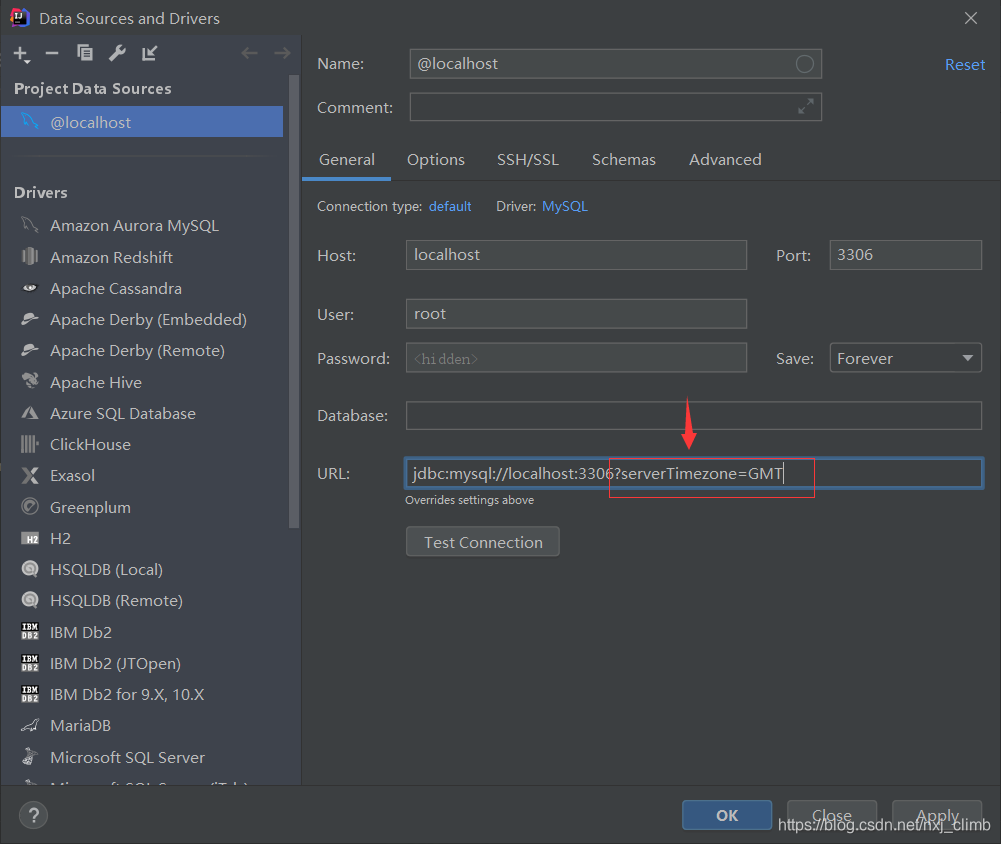The height and width of the screenshot is (844, 1001).
Task: Click the Test Connection button
Action: point(483,542)
